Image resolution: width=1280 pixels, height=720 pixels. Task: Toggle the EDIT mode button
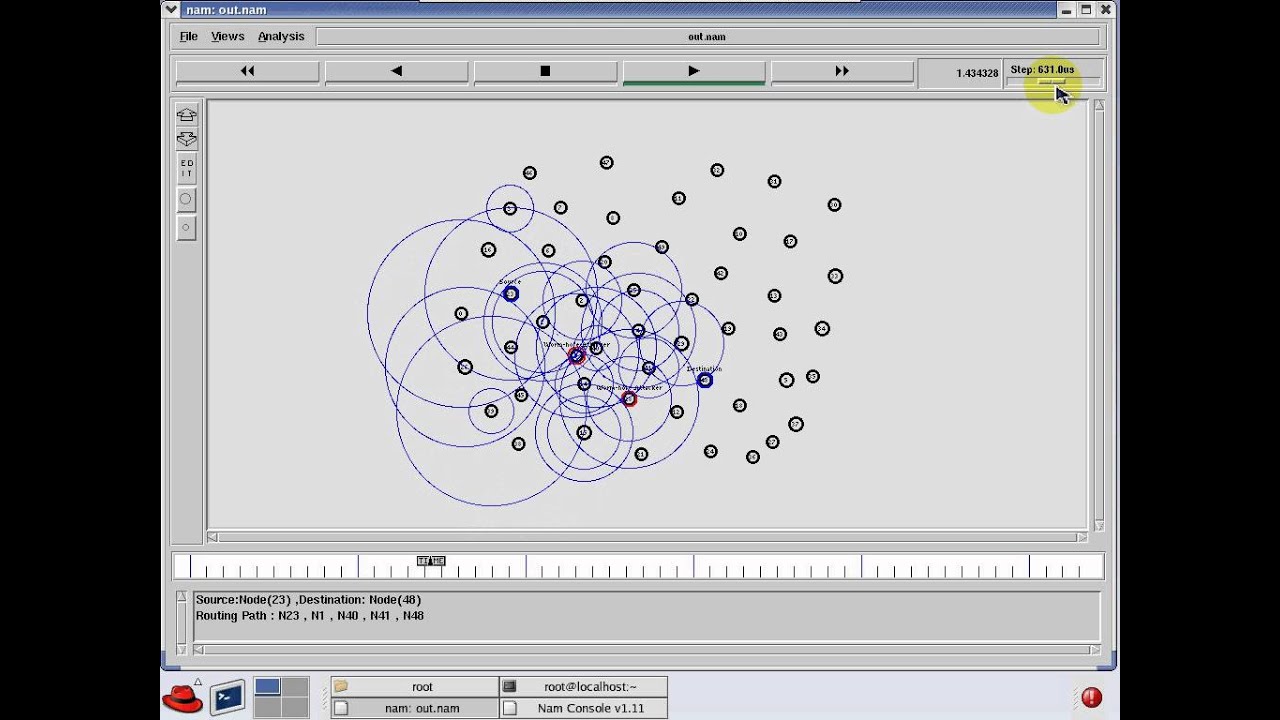click(186, 168)
